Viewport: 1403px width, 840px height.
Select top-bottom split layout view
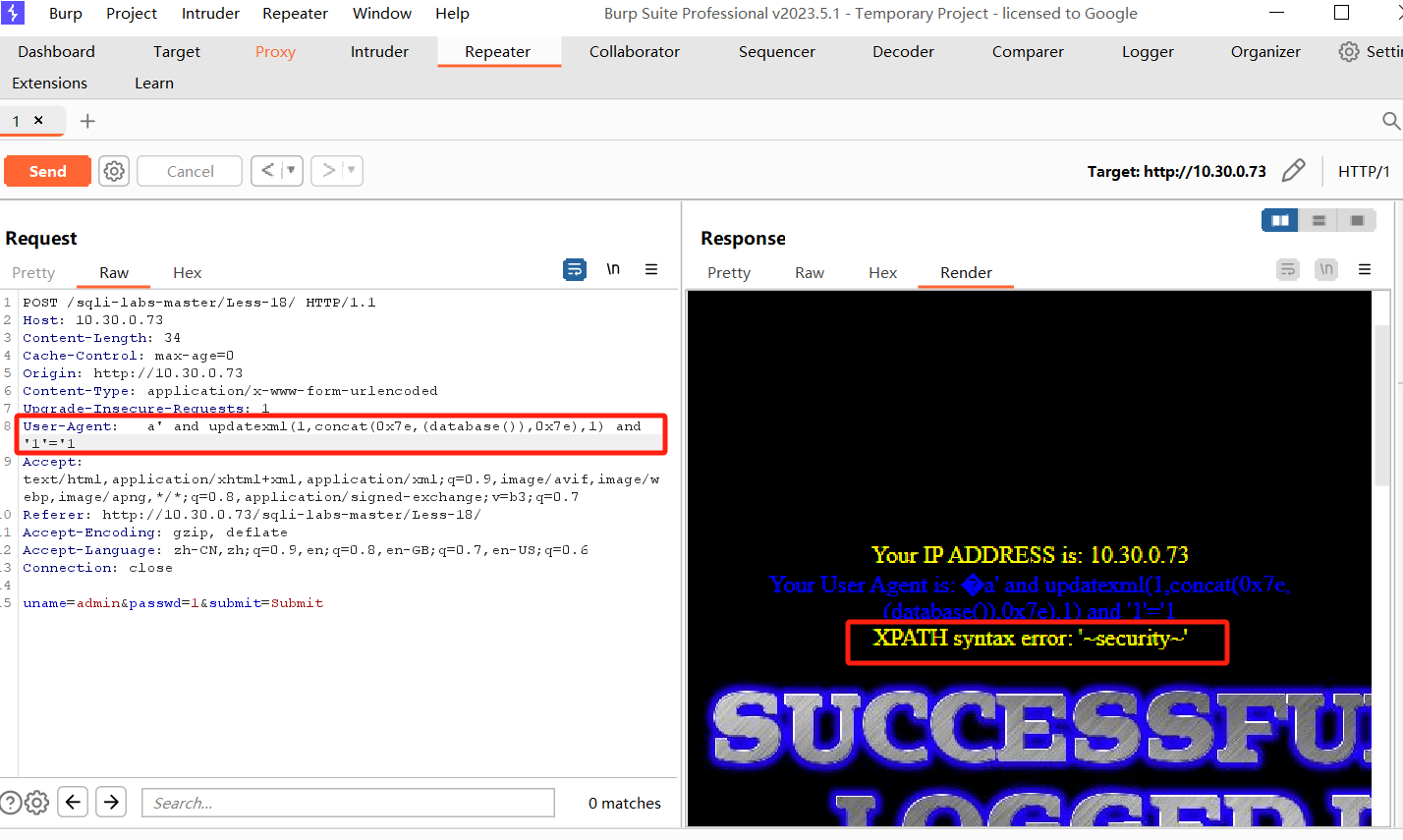(1319, 220)
